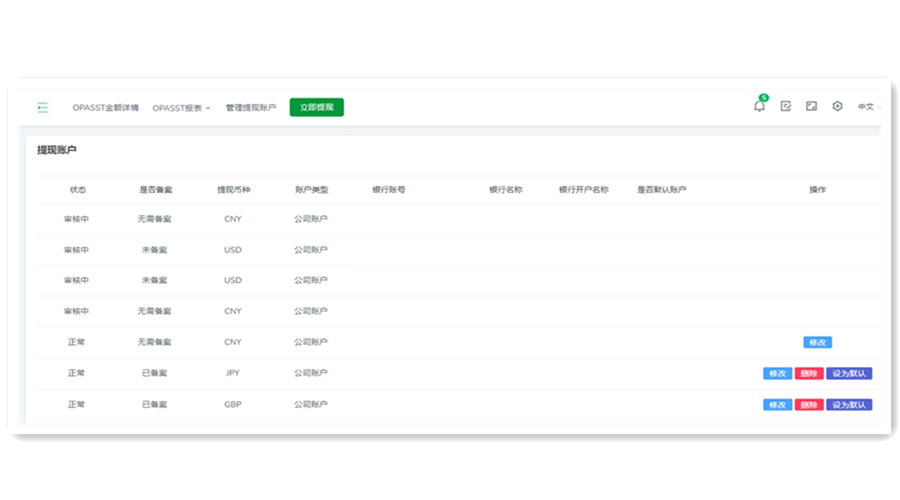
Task: Click the 操作 column header
Action: (817, 189)
